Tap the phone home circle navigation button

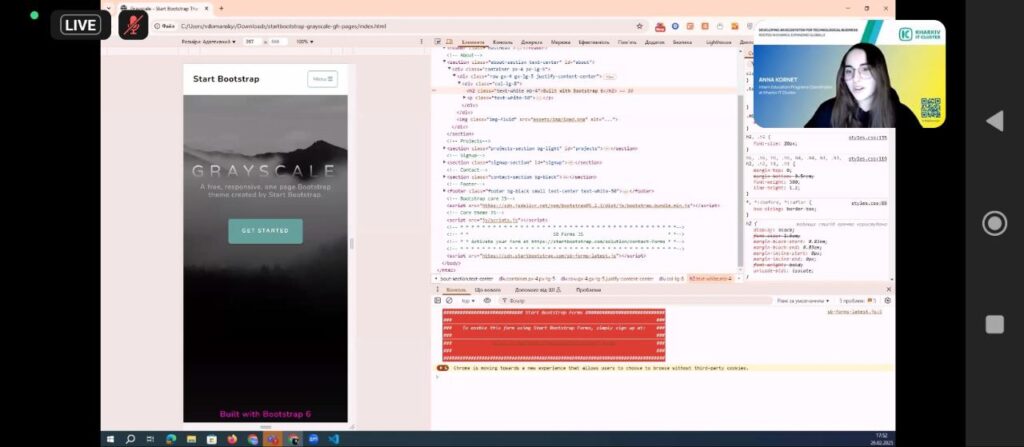tap(995, 224)
